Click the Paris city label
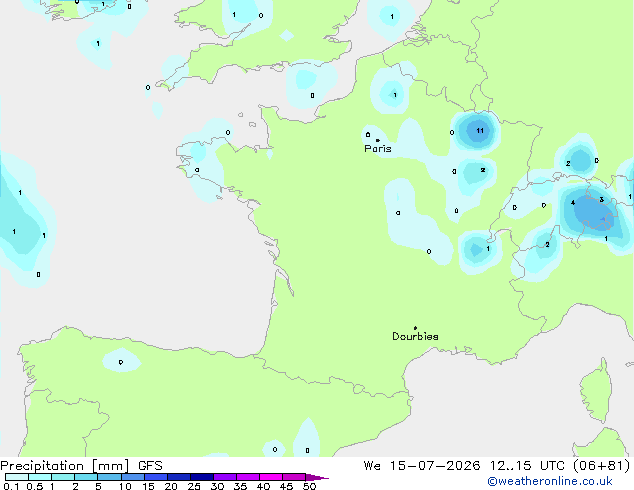 378,149
